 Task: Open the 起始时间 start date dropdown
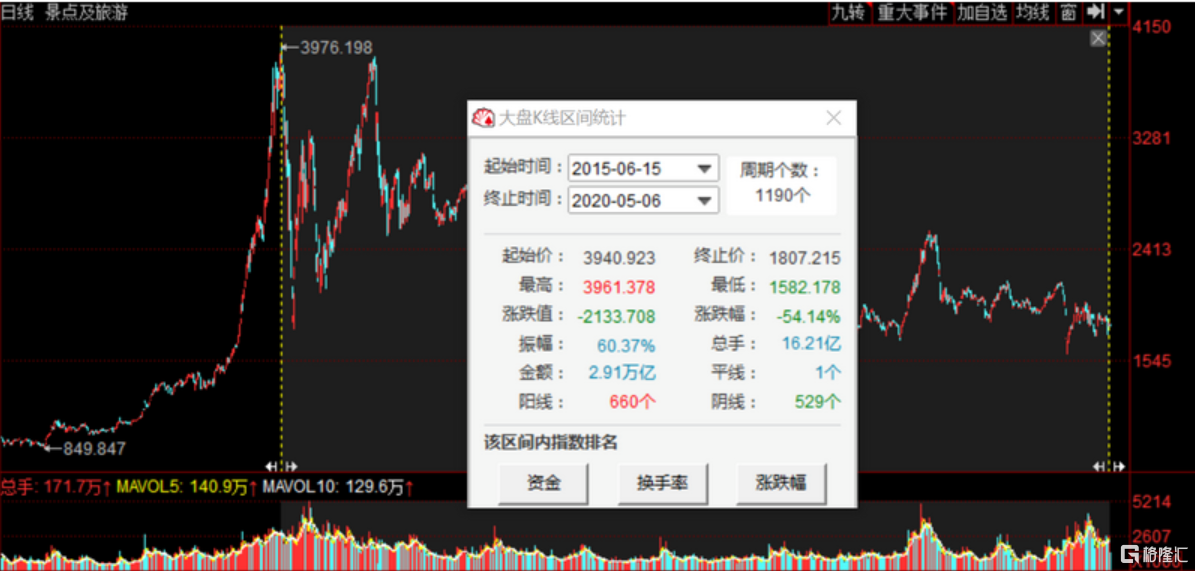coord(706,168)
